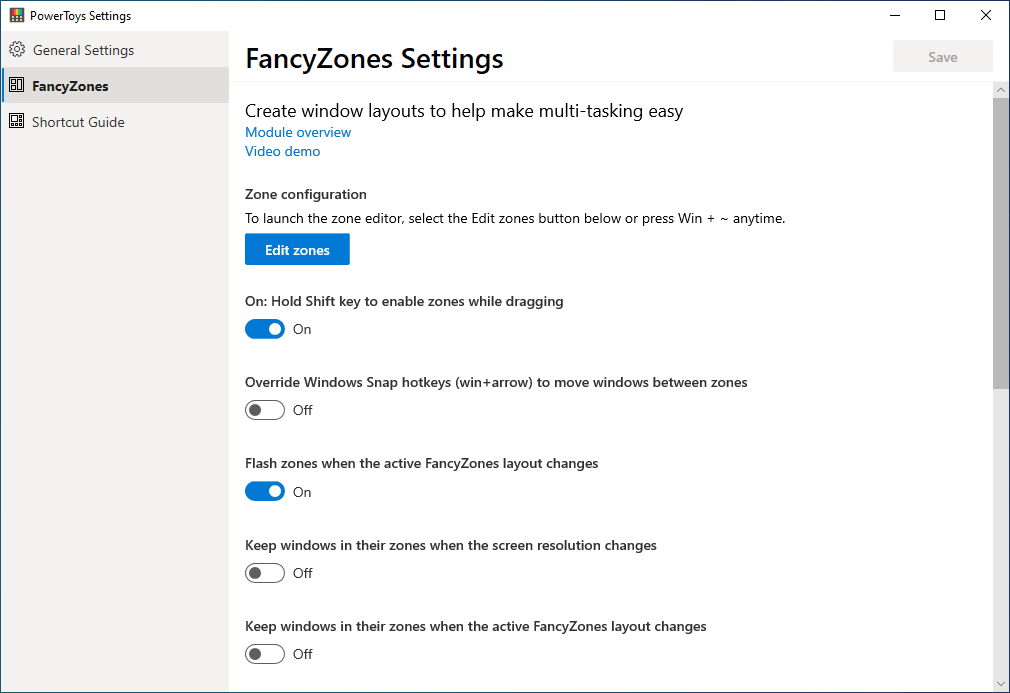Open the Module overview link

(298, 132)
